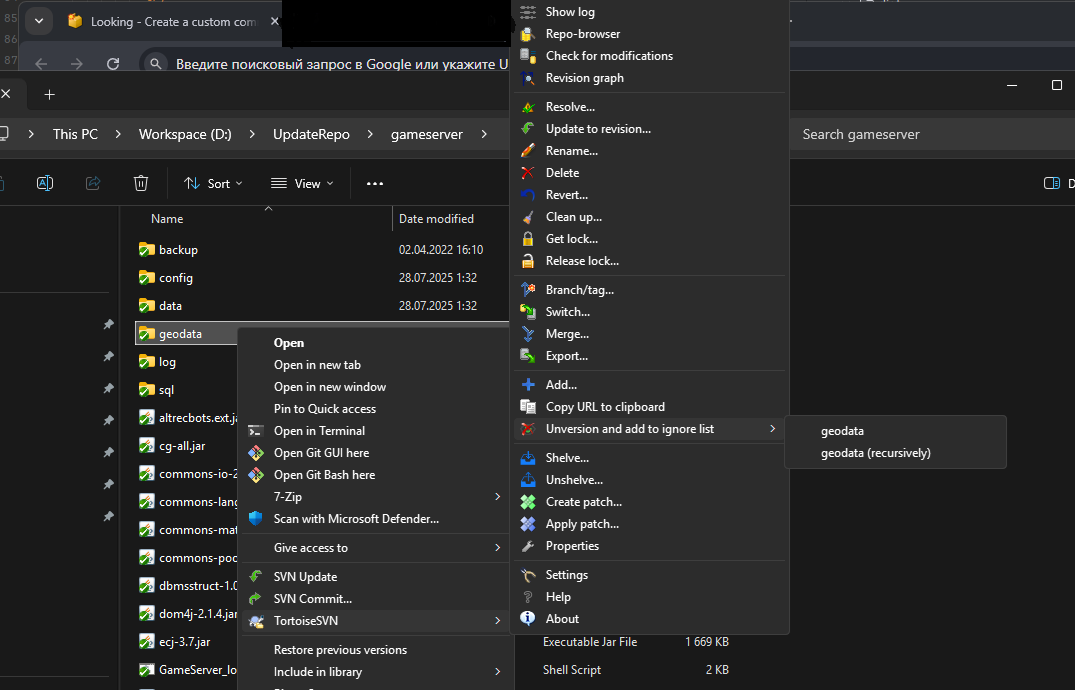The image size is (1075, 690).
Task: Select the cg-all.jar file
Action: (x=182, y=446)
